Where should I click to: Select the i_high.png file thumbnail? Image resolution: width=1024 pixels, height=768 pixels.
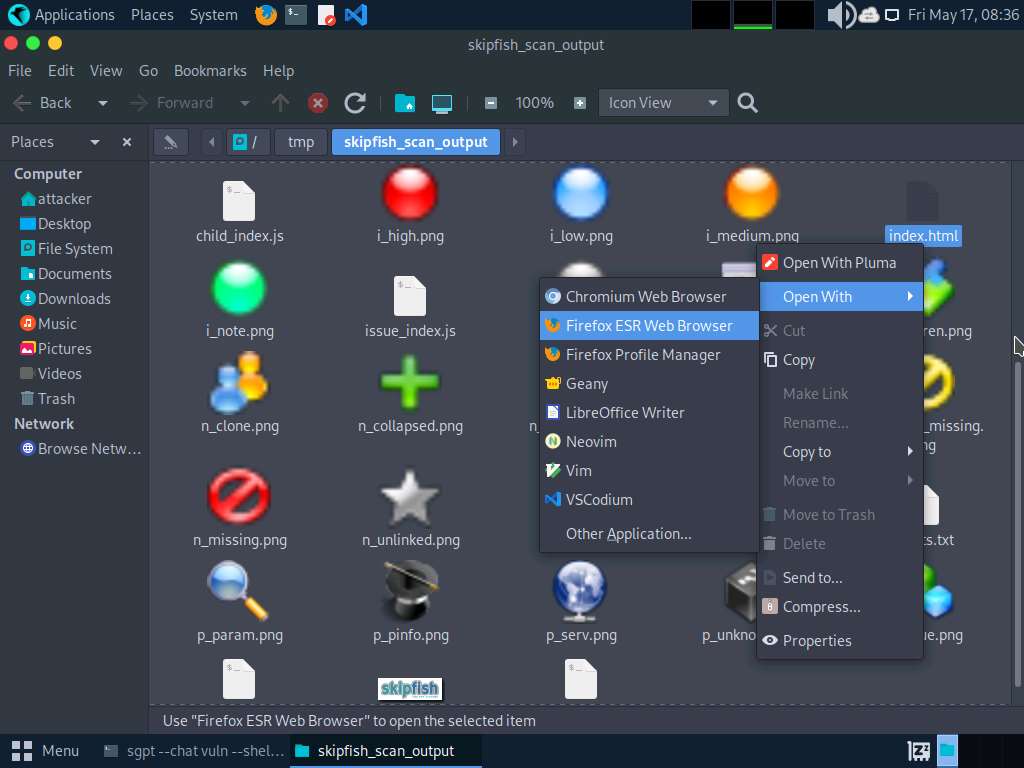coord(410,195)
